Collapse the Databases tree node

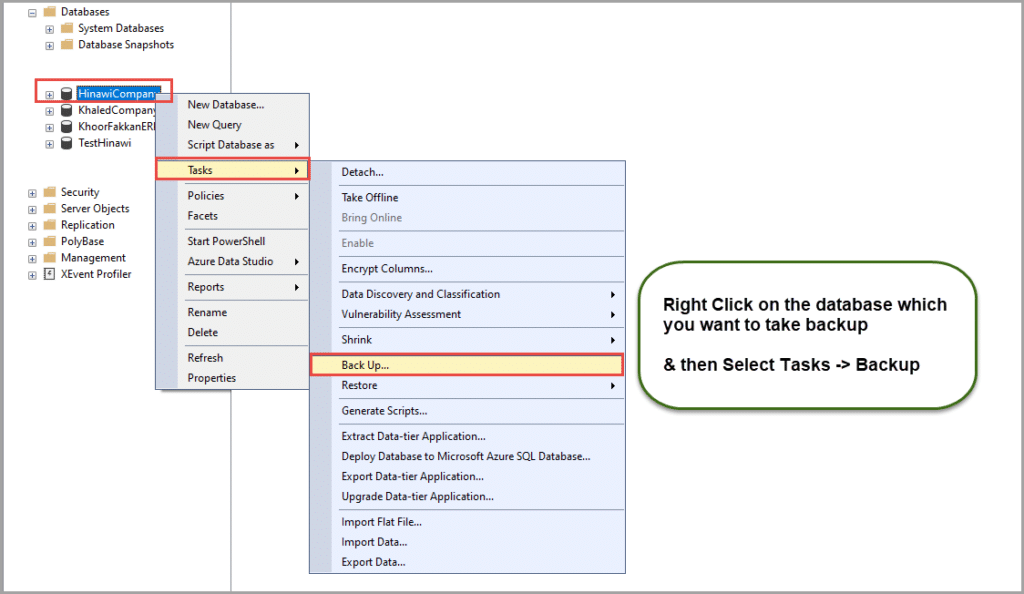[32, 12]
